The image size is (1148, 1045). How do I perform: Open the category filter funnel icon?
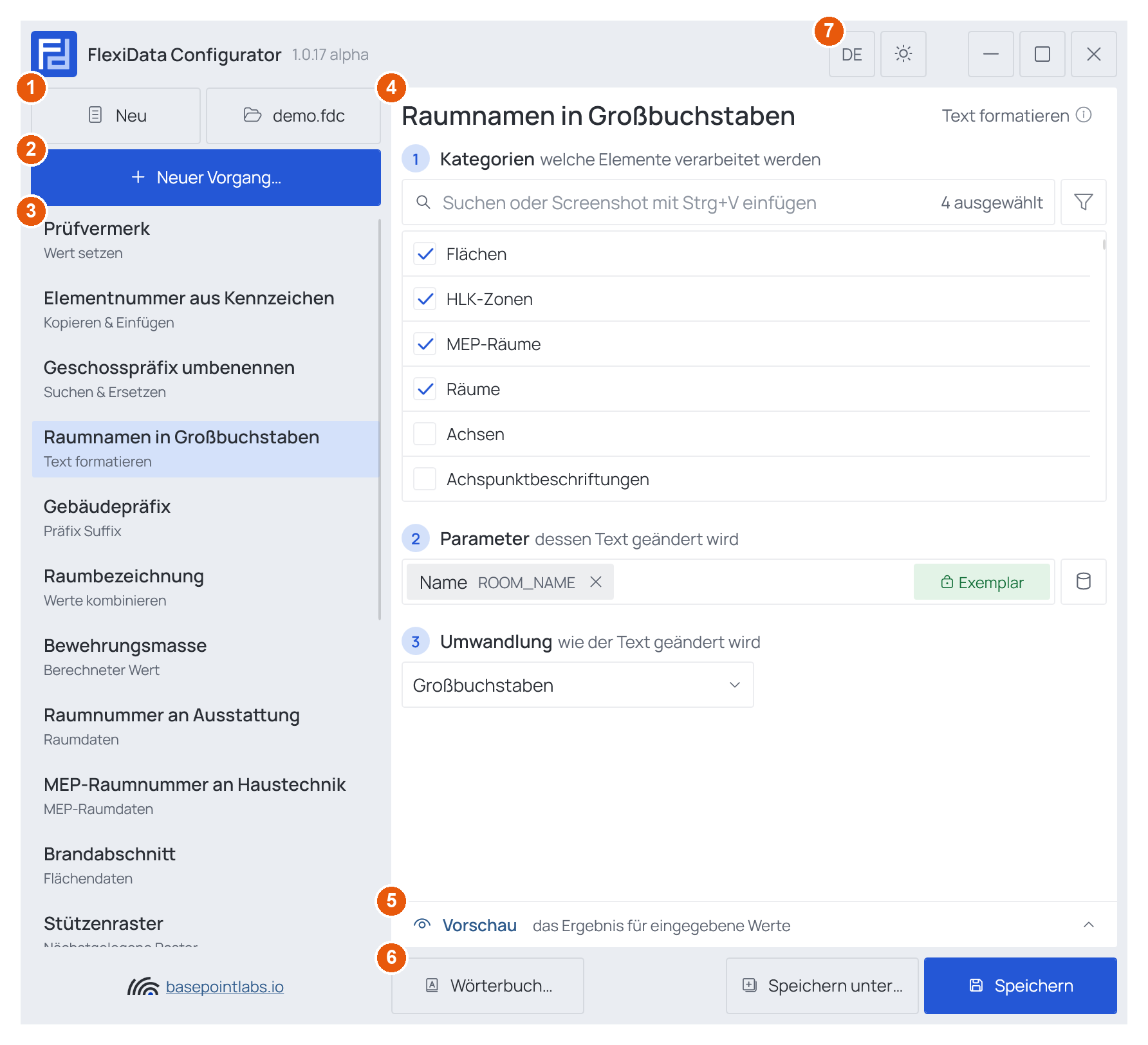pos(1083,202)
